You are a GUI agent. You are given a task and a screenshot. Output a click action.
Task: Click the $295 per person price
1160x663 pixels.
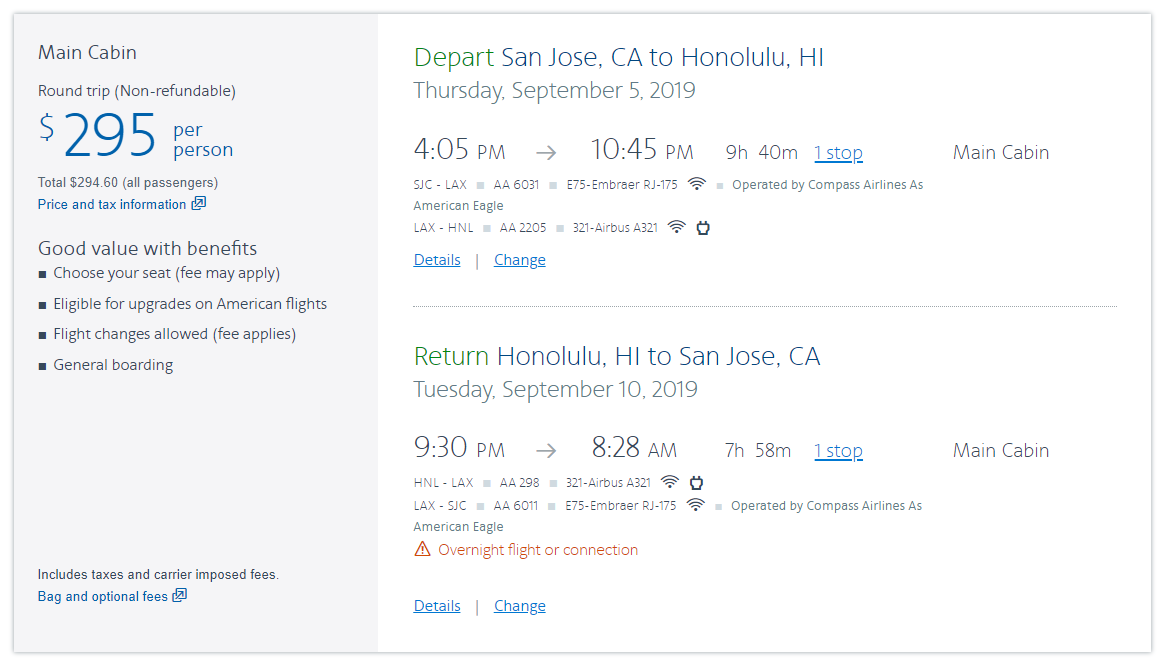(110, 136)
